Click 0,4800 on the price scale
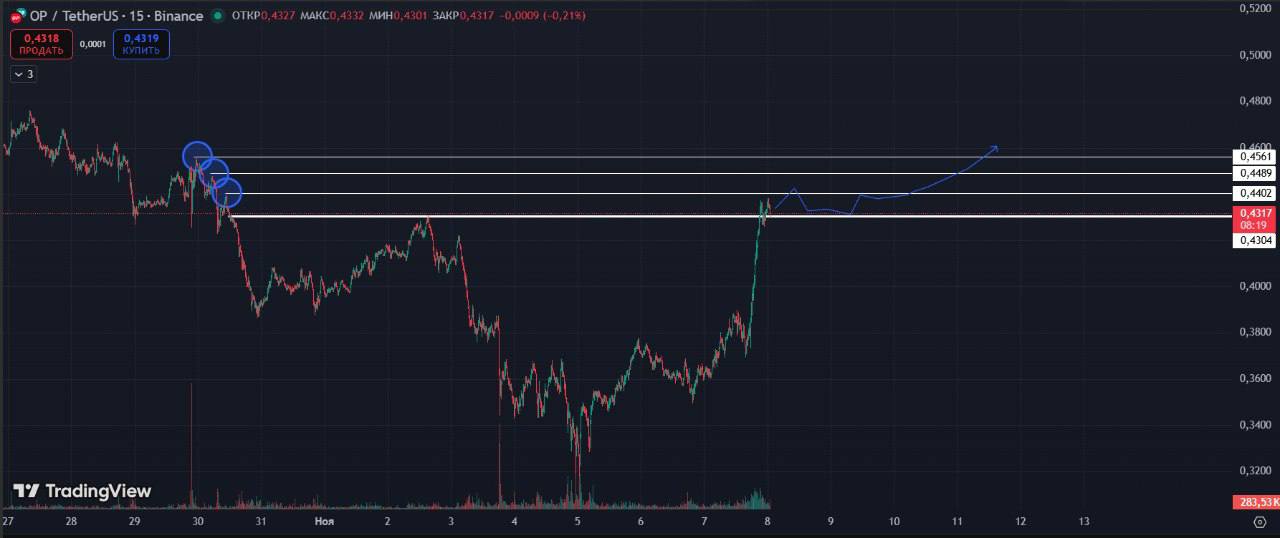Image resolution: width=1280 pixels, height=538 pixels. click(x=1256, y=101)
